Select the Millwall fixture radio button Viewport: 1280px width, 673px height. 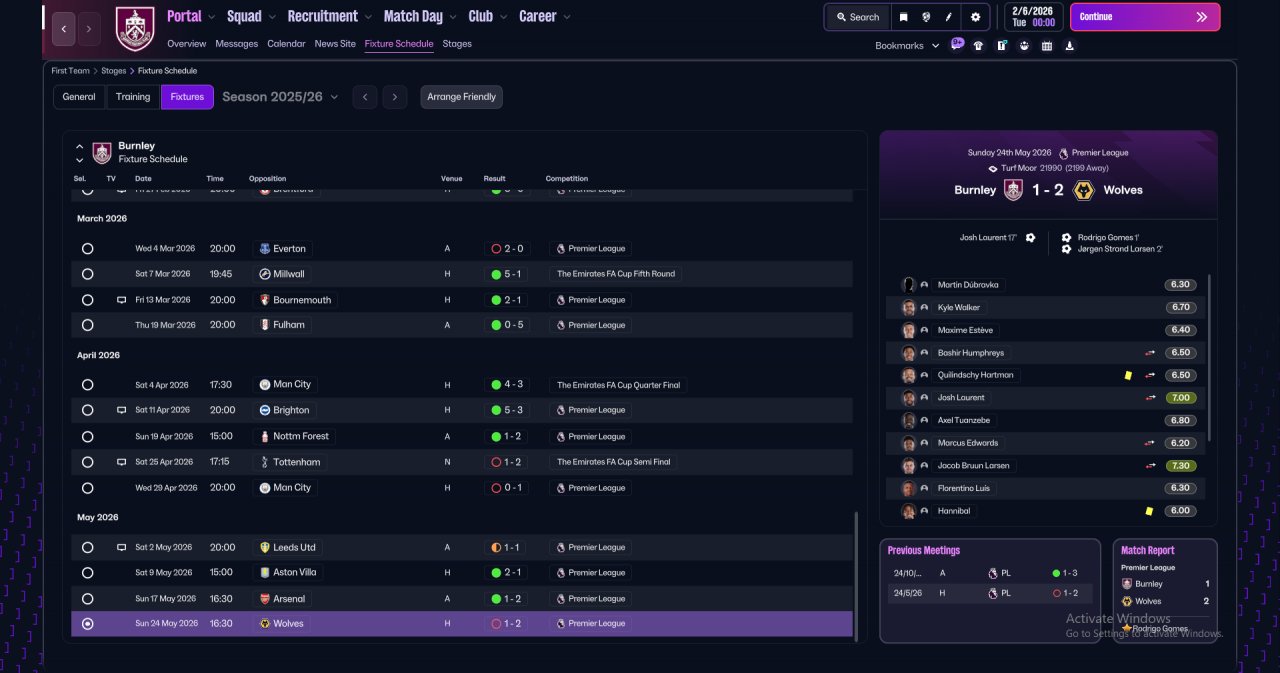[x=88, y=274]
